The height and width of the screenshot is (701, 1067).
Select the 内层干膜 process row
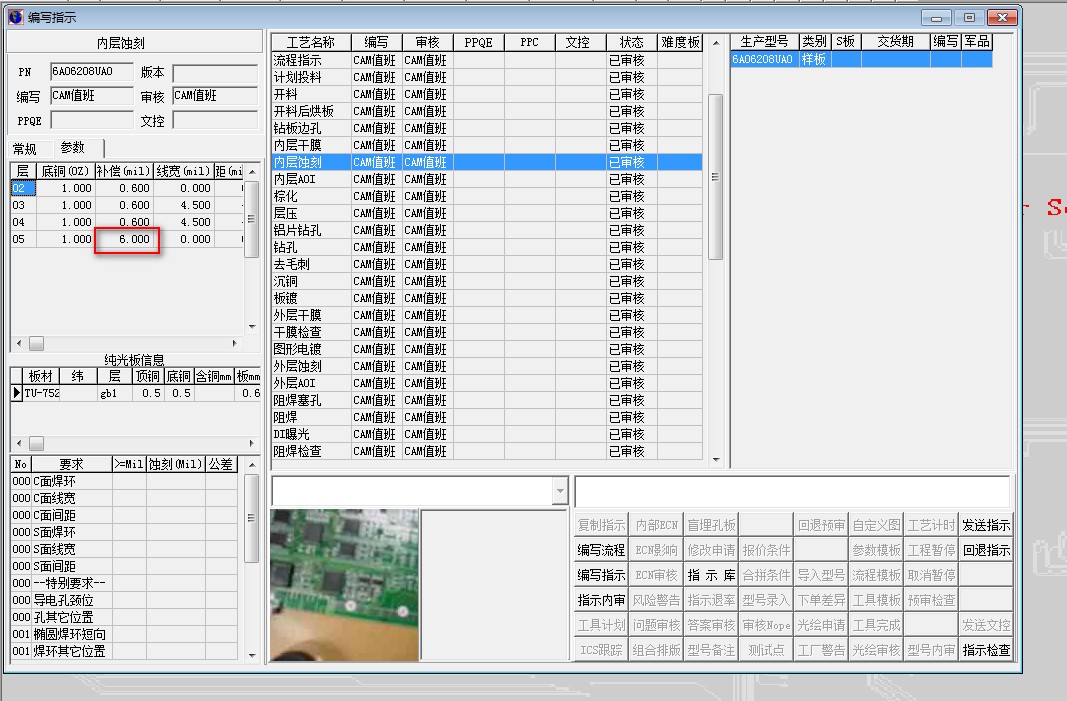click(487, 145)
